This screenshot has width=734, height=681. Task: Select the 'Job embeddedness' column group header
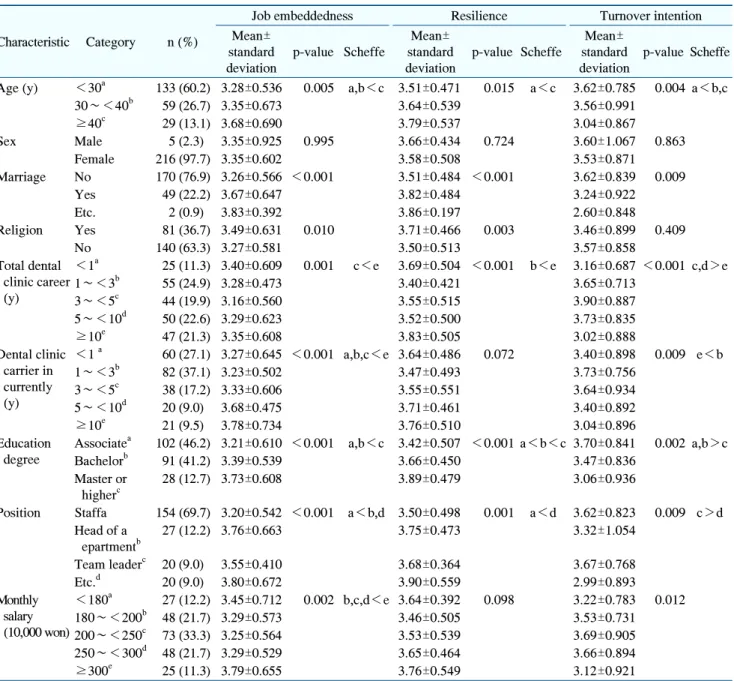click(302, 16)
